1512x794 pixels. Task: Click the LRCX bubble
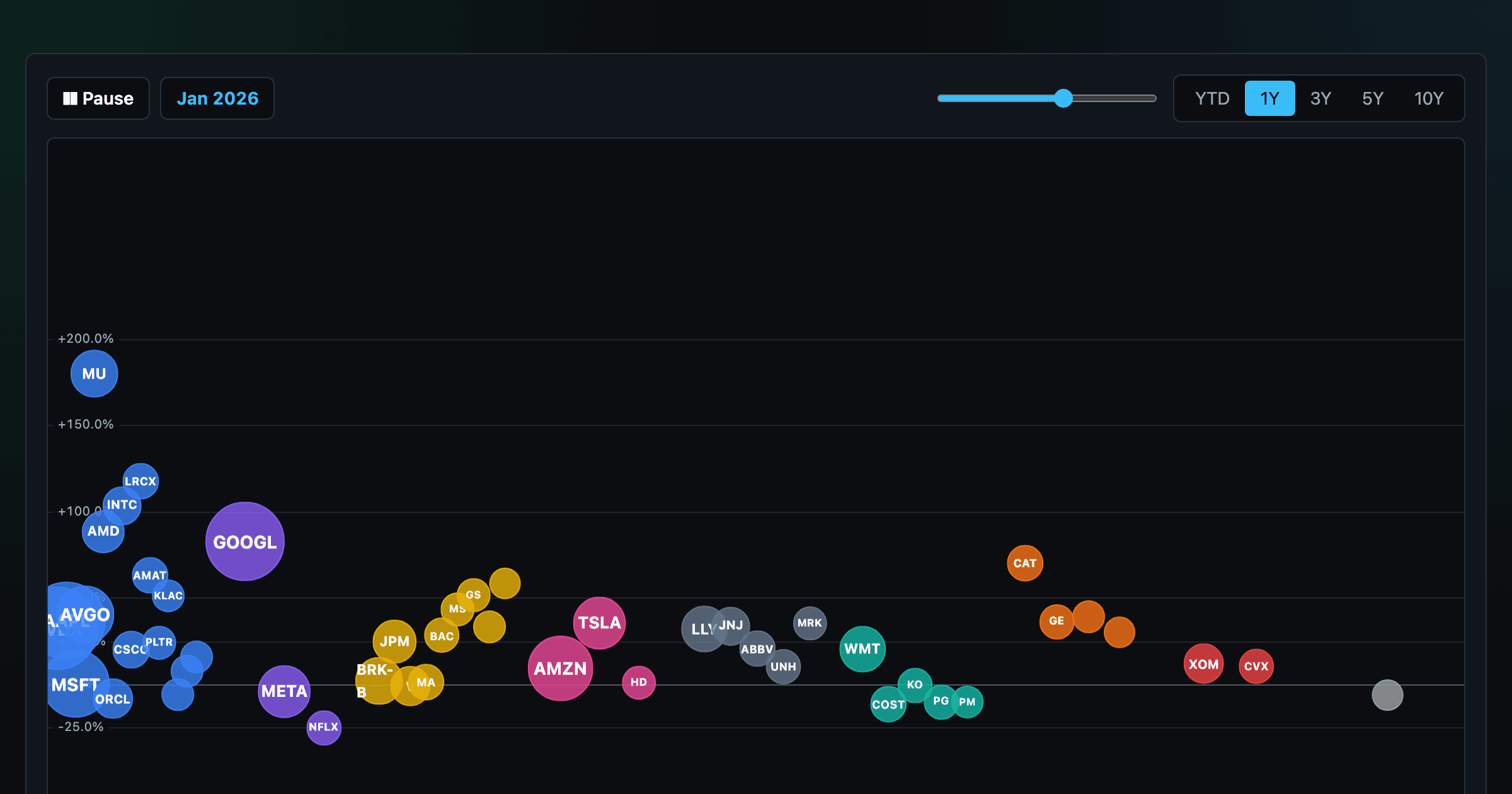[x=140, y=481]
